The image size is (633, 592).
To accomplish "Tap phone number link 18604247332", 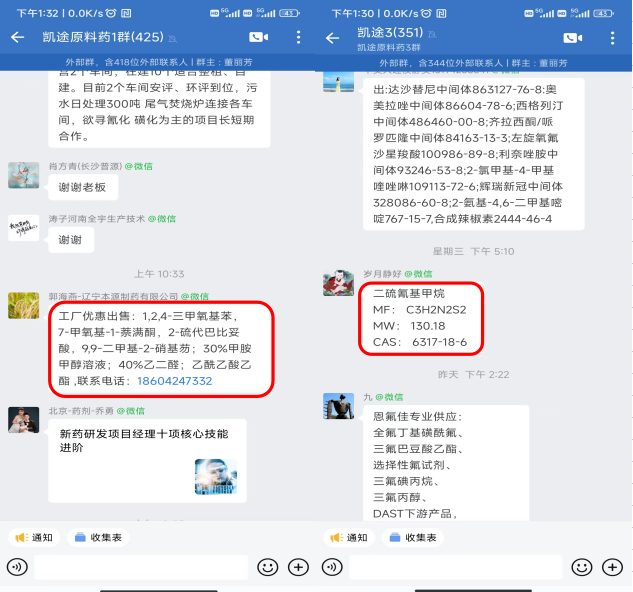I will coord(174,381).
